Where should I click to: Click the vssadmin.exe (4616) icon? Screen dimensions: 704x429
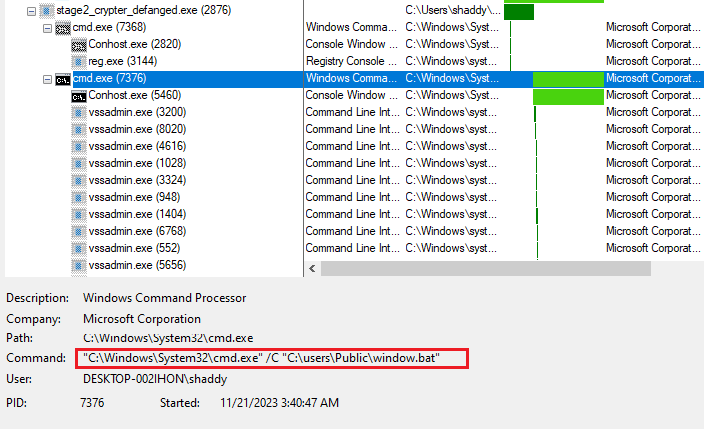79,147
